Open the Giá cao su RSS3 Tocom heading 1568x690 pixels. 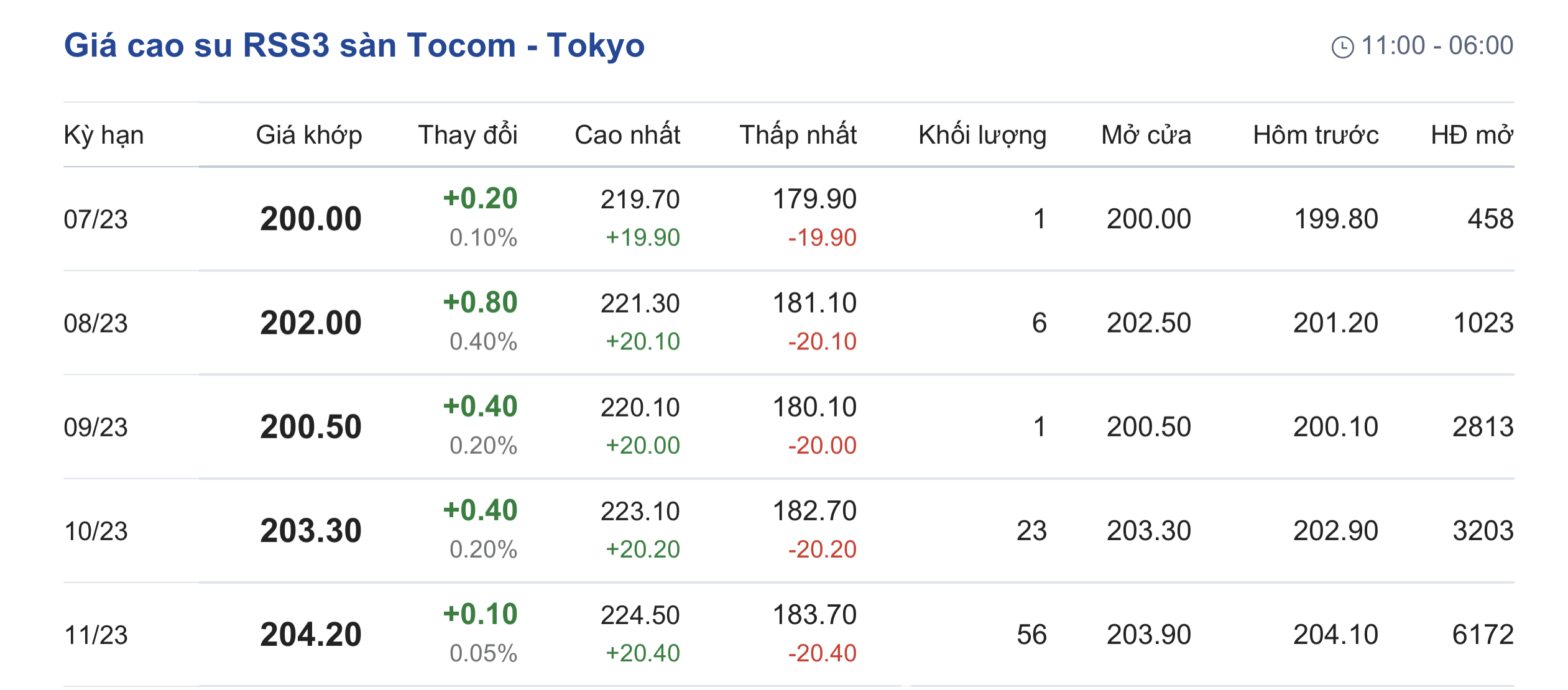(x=354, y=45)
